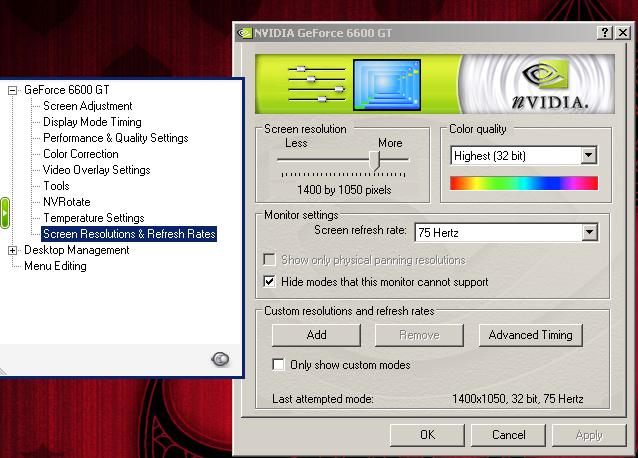This screenshot has width=638, height=458.
Task: Open the Color quality dropdown
Action: pyautogui.click(x=588, y=155)
